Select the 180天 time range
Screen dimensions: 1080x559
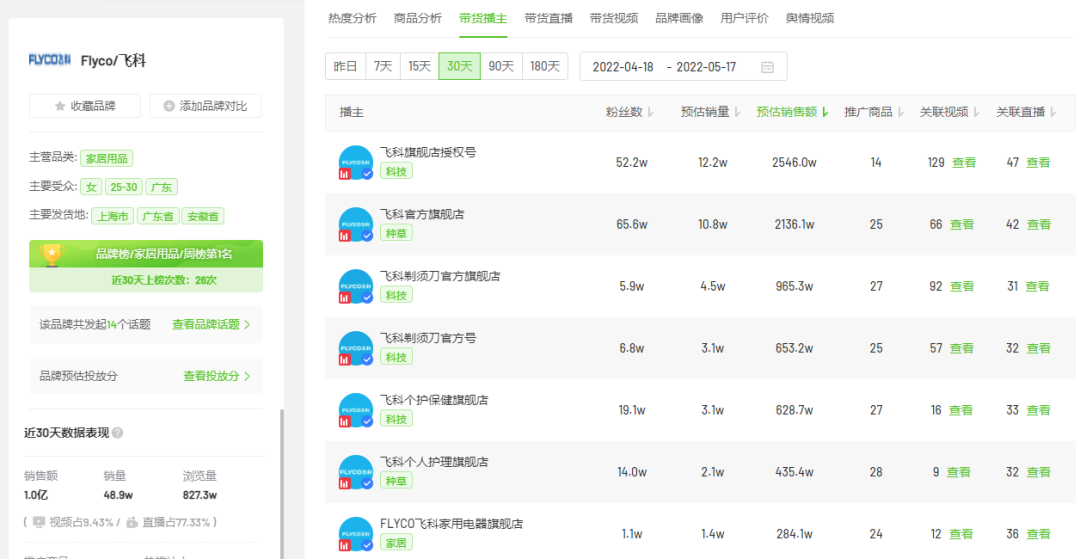[x=546, y=67]
